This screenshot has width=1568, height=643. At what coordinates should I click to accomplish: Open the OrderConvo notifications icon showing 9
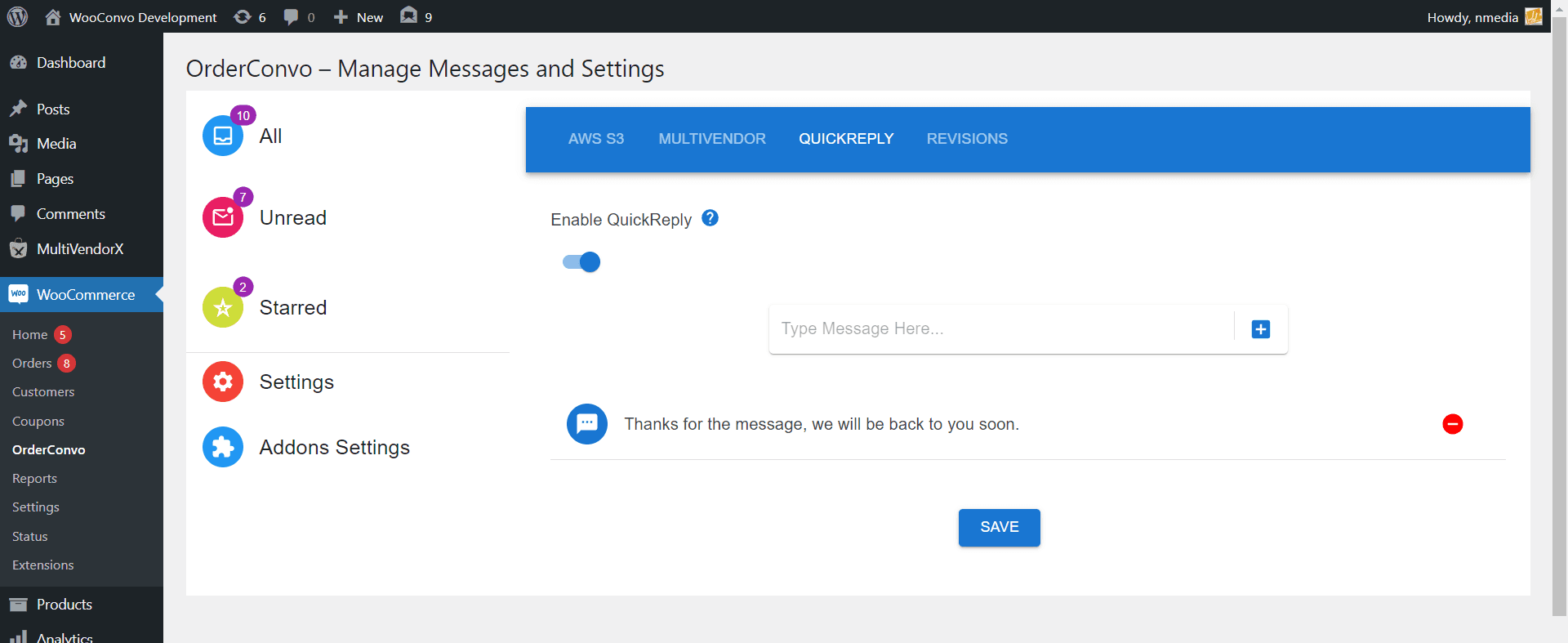pyautogui.click(x=408, y=16)
